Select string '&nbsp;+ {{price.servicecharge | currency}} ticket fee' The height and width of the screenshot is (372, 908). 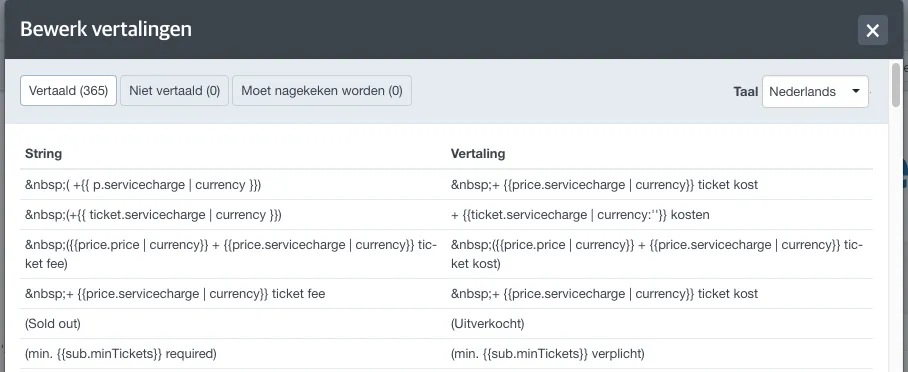175,294
